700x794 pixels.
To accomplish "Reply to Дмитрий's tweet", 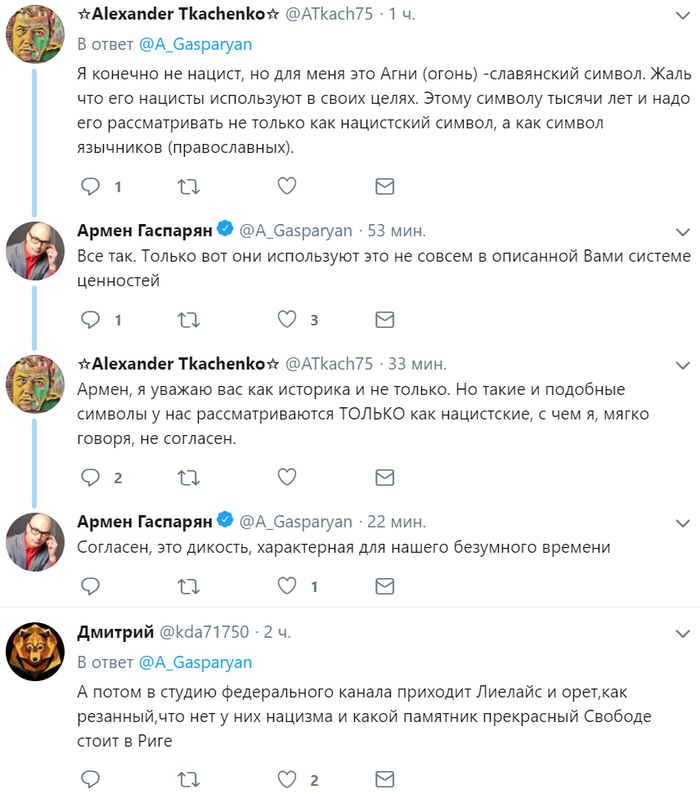I will tap(91, 779).
